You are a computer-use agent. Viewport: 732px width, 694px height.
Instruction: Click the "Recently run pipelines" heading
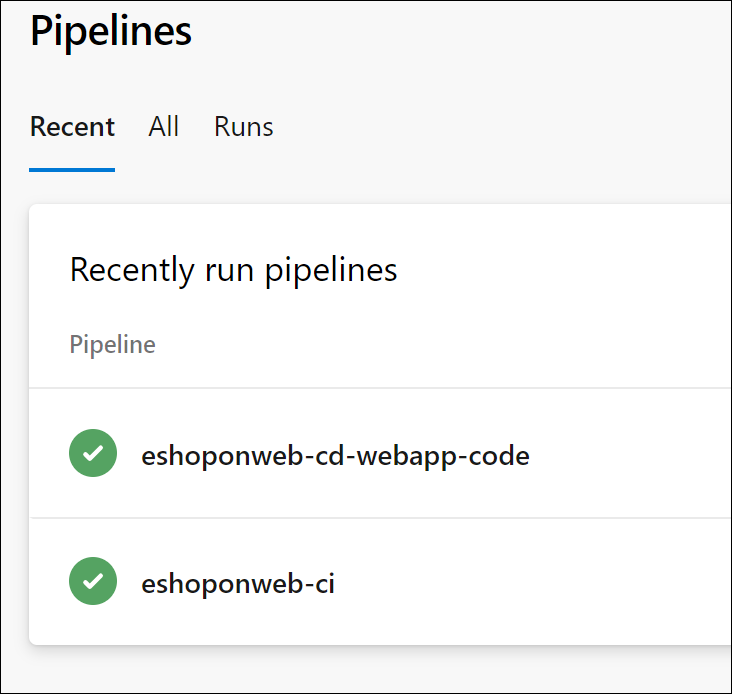pos(233,270)
